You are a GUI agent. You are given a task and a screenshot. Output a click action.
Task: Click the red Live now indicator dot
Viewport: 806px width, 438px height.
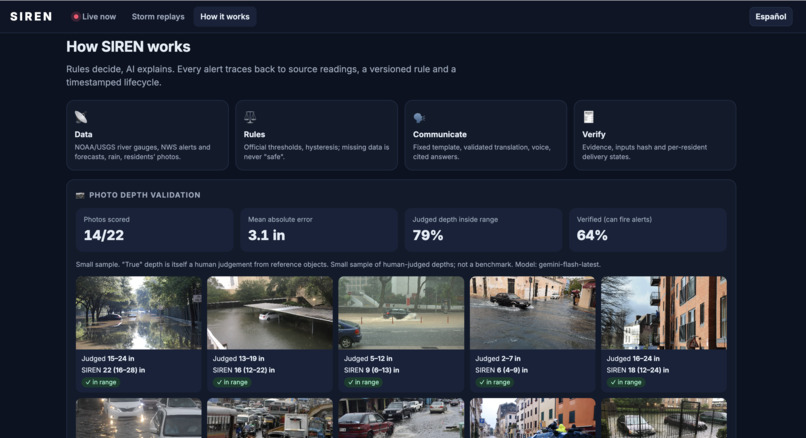pyautogui.click(x=76, y=16)
